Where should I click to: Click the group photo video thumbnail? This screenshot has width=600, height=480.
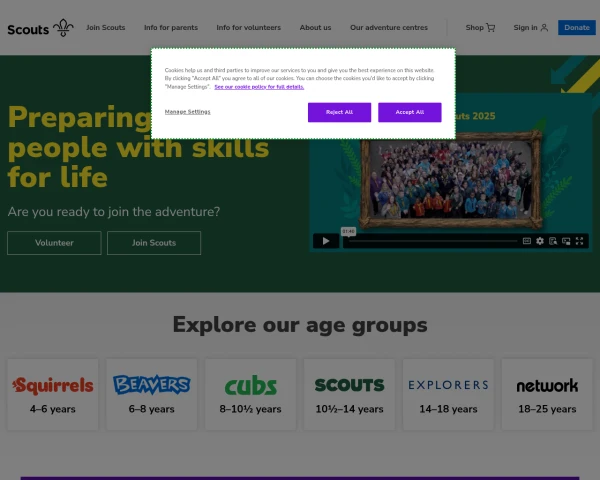[451, 179]
